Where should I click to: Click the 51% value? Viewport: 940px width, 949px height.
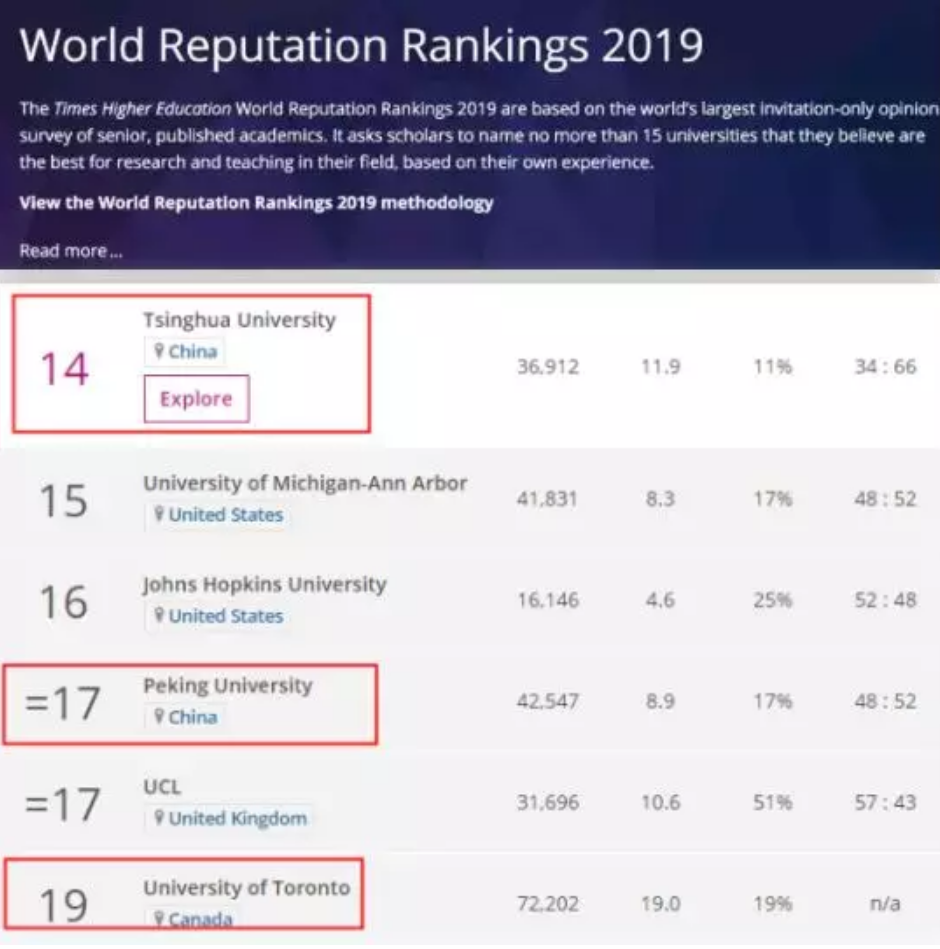coord(772,802)
